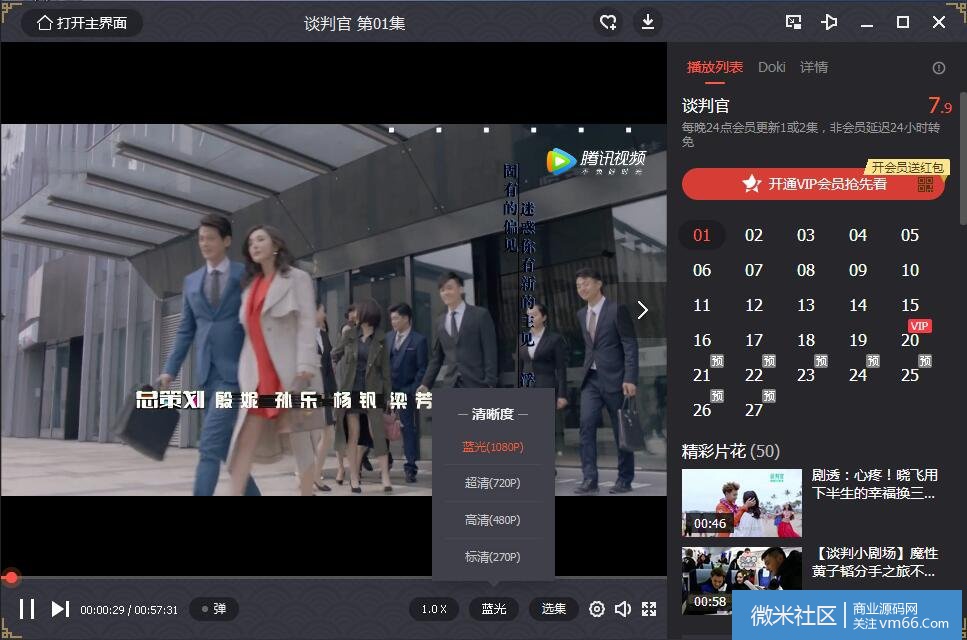Pin the player window on top
This screenshot has height=640, width=967.
click(829, 23)
